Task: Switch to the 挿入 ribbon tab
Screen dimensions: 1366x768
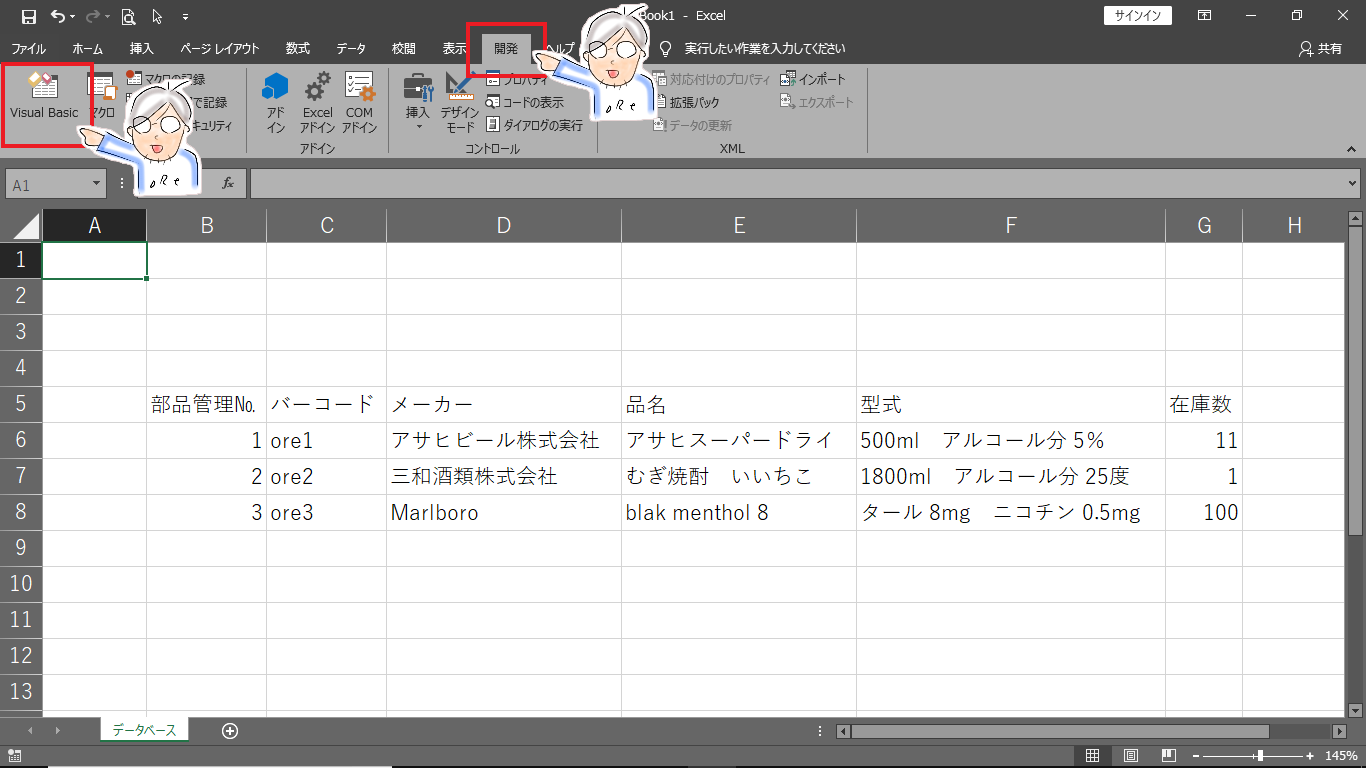Action: tap(142, 48)
